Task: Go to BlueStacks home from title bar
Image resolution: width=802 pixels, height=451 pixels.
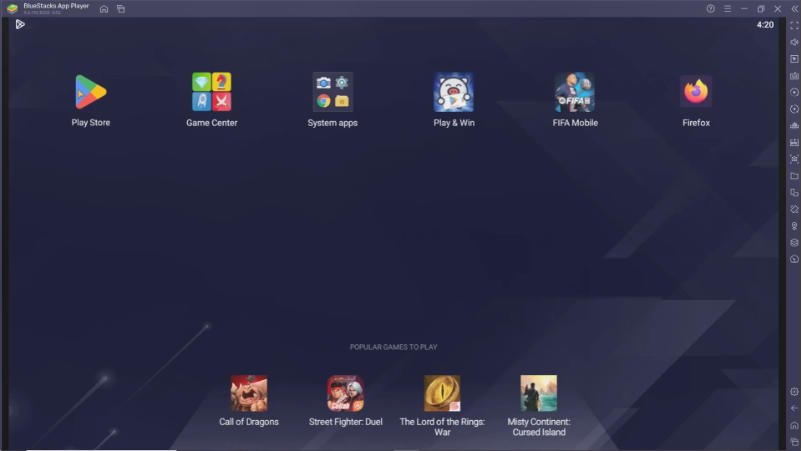Action: click(104, 9)
